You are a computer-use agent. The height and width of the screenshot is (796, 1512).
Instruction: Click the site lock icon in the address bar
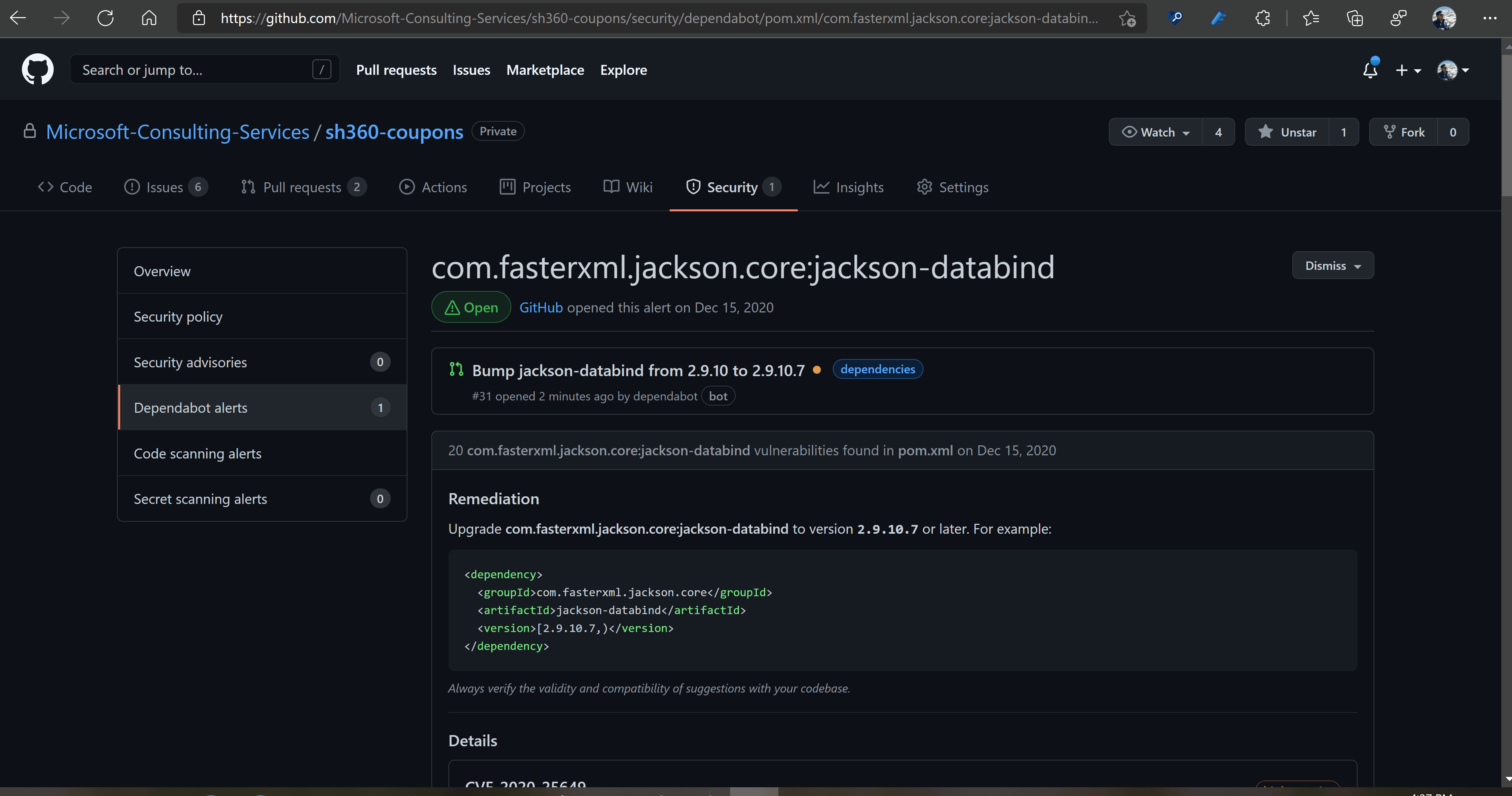pyautogui.click(x=199, y=18)
